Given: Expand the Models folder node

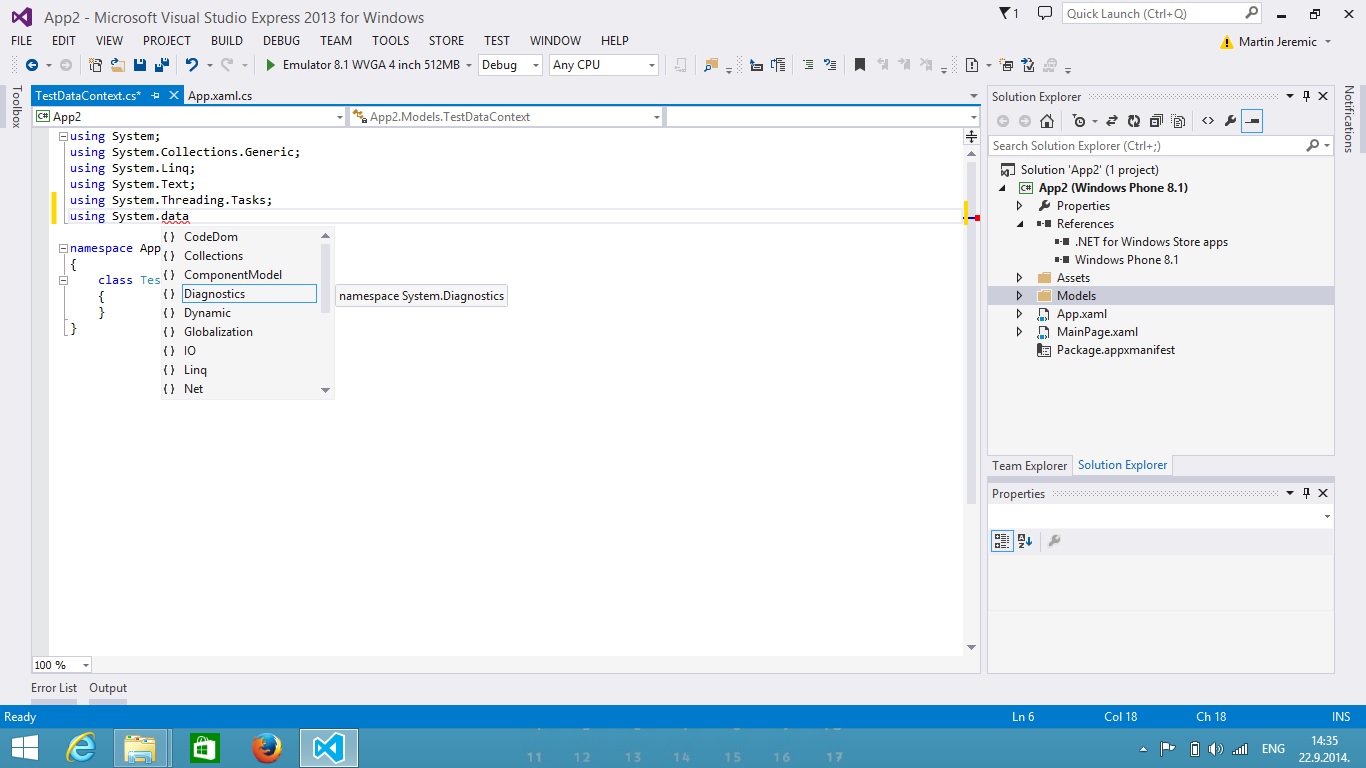Looking at the screenshot, I should point(1020,296).
